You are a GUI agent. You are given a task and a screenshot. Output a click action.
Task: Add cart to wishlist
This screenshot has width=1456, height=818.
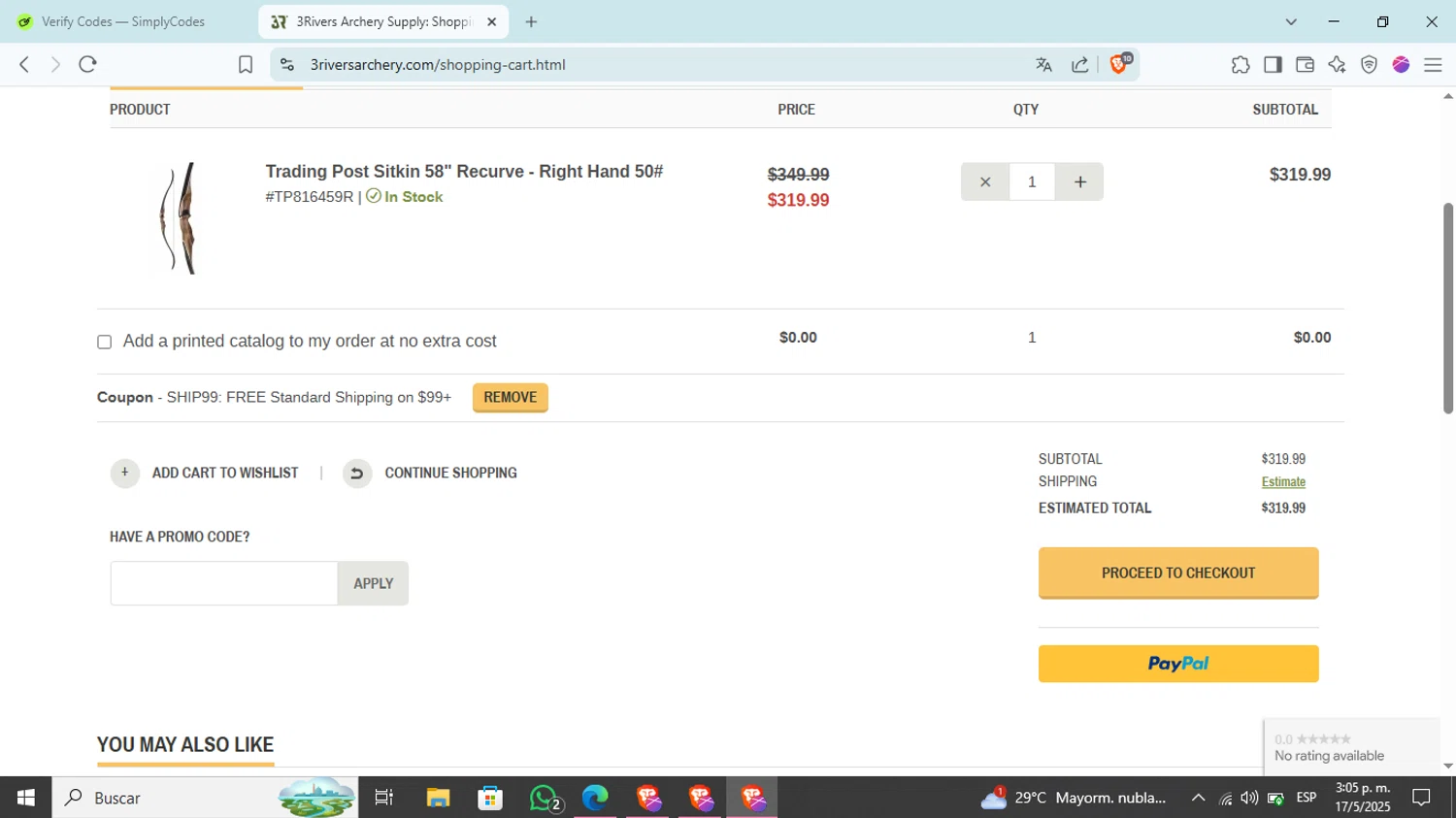[x=225, y=473]
